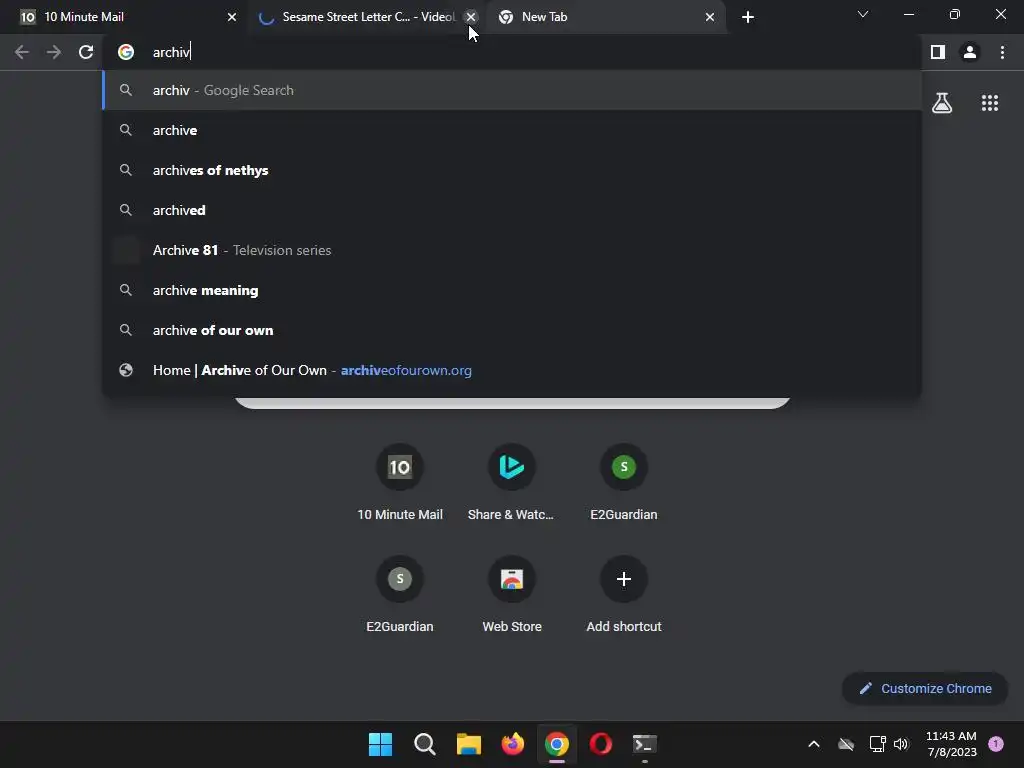Reload the page with the refresh icon
Screen dimensions: 1024x768
[86, 52]
